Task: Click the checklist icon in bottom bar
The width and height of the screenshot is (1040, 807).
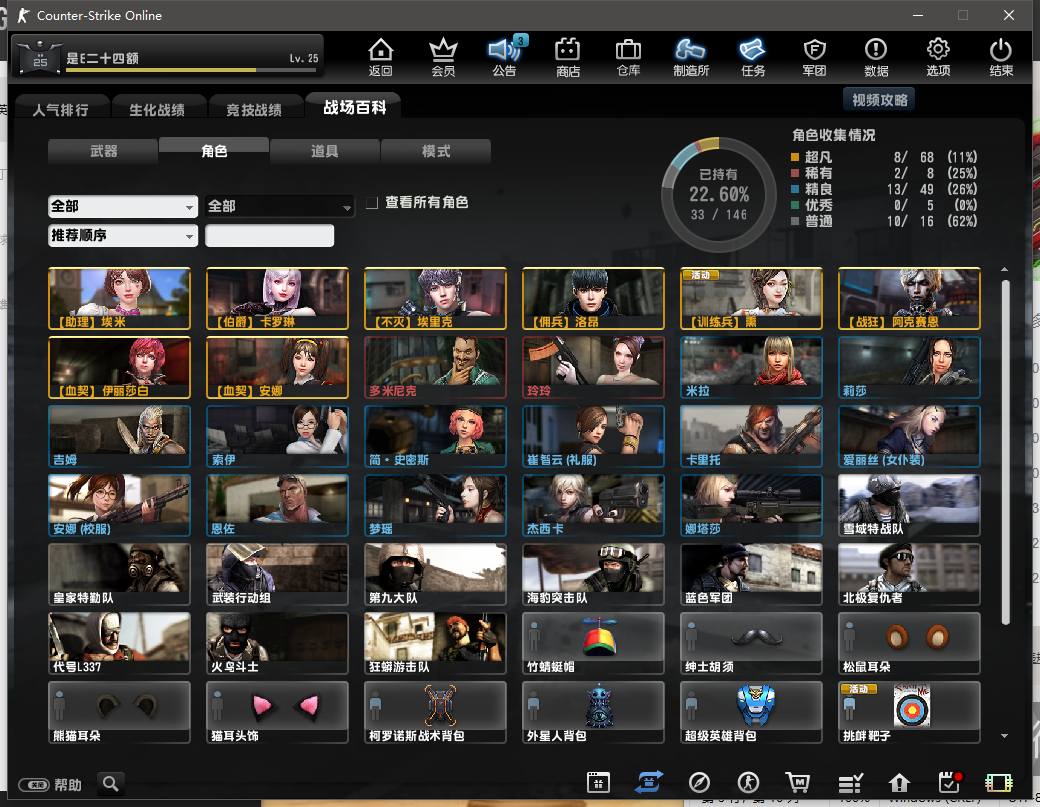Action: 850,783
